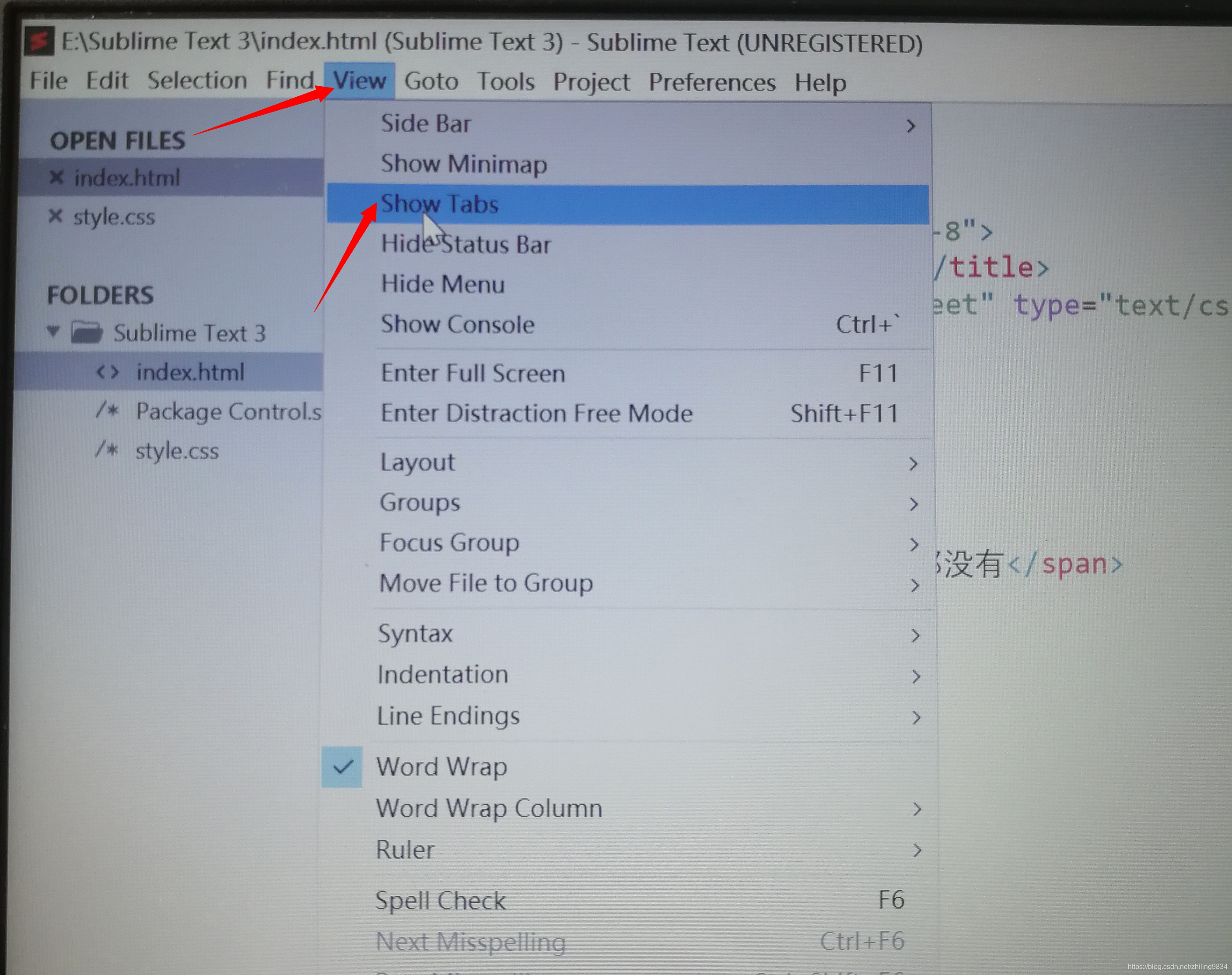Click the file type icon beside Package Control.s

(107, 410)
